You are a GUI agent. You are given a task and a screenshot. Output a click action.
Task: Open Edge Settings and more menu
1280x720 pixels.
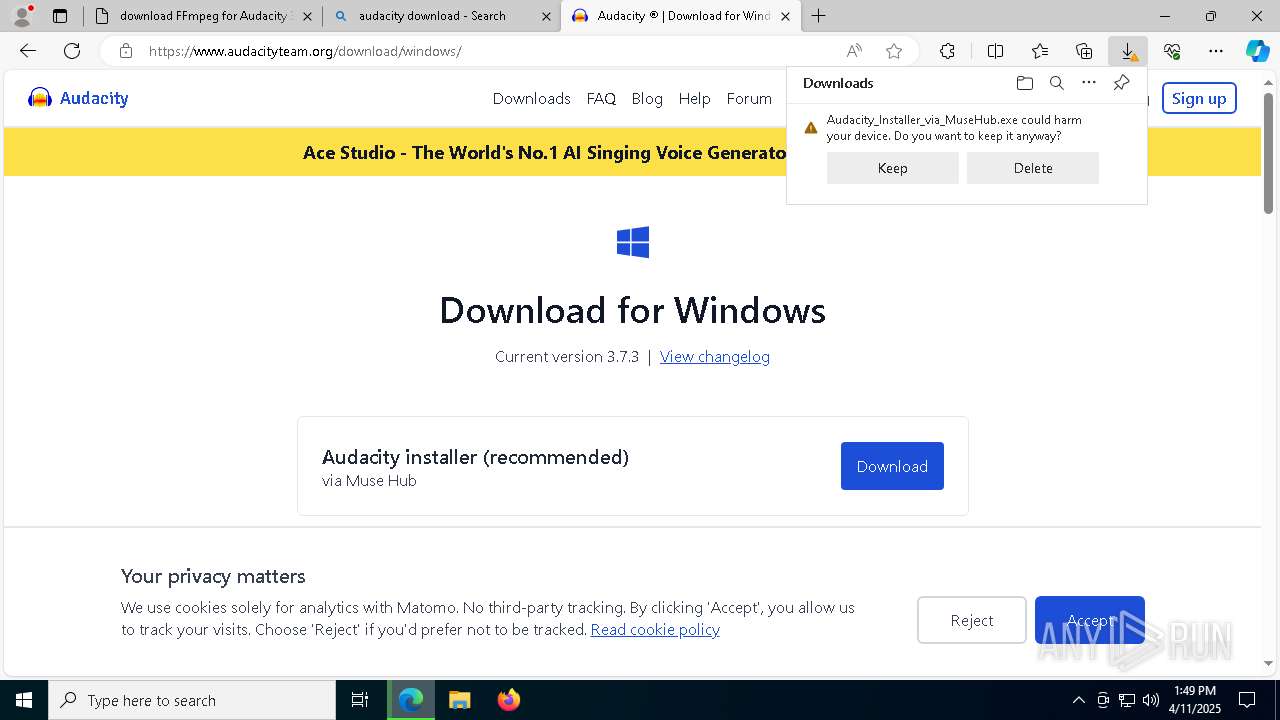[x=1216, y=51]
